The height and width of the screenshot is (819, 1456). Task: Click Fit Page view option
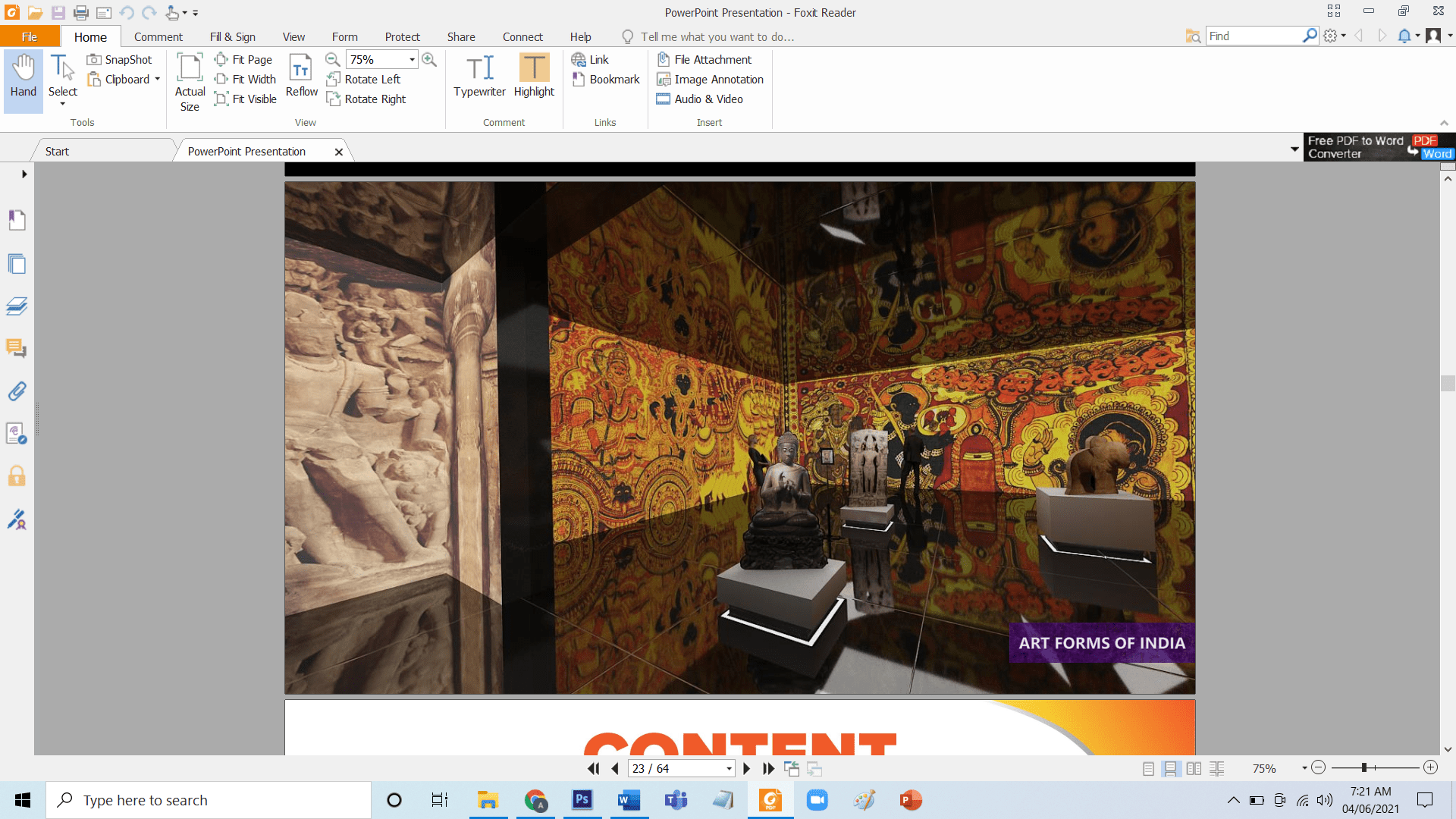point(243,59)
